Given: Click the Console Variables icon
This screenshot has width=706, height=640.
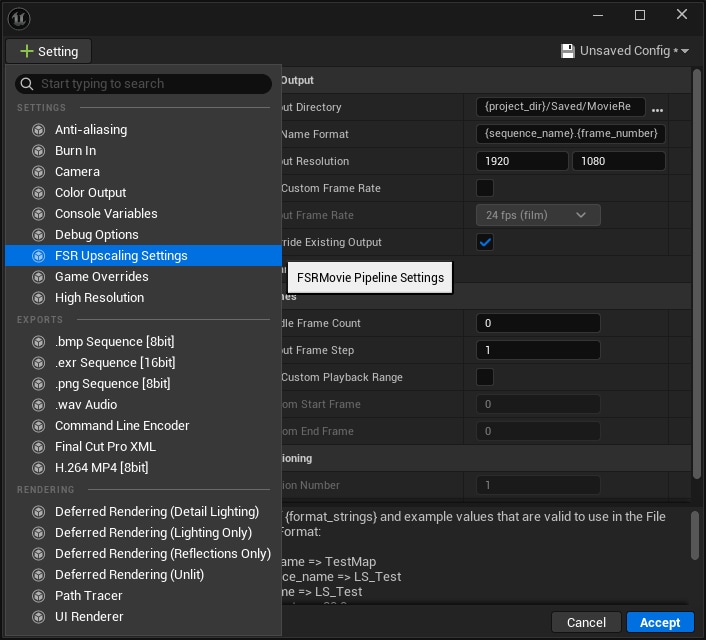Looking at the screenshot, I should pos(38,214).
